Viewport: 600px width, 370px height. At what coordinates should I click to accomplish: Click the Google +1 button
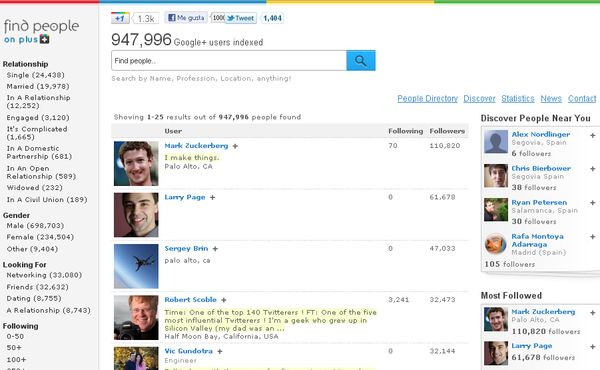pyautogui.click(x=120, y=18)
